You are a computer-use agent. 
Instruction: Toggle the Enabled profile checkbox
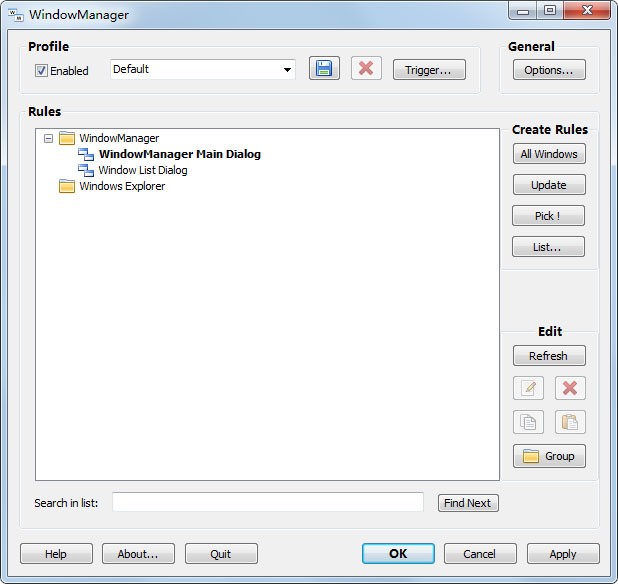click(41, 71)
